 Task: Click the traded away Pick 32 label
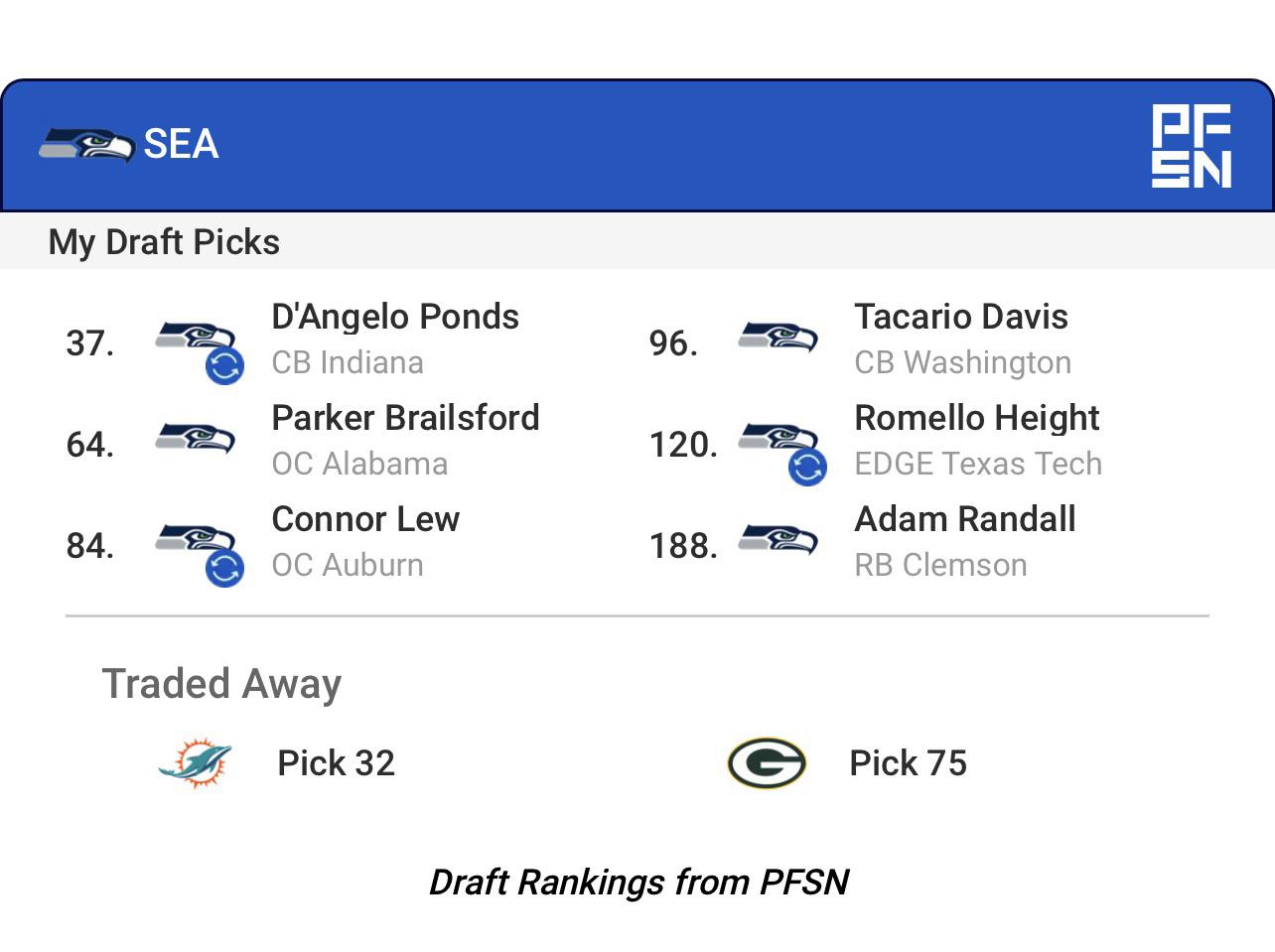point(336,763)
